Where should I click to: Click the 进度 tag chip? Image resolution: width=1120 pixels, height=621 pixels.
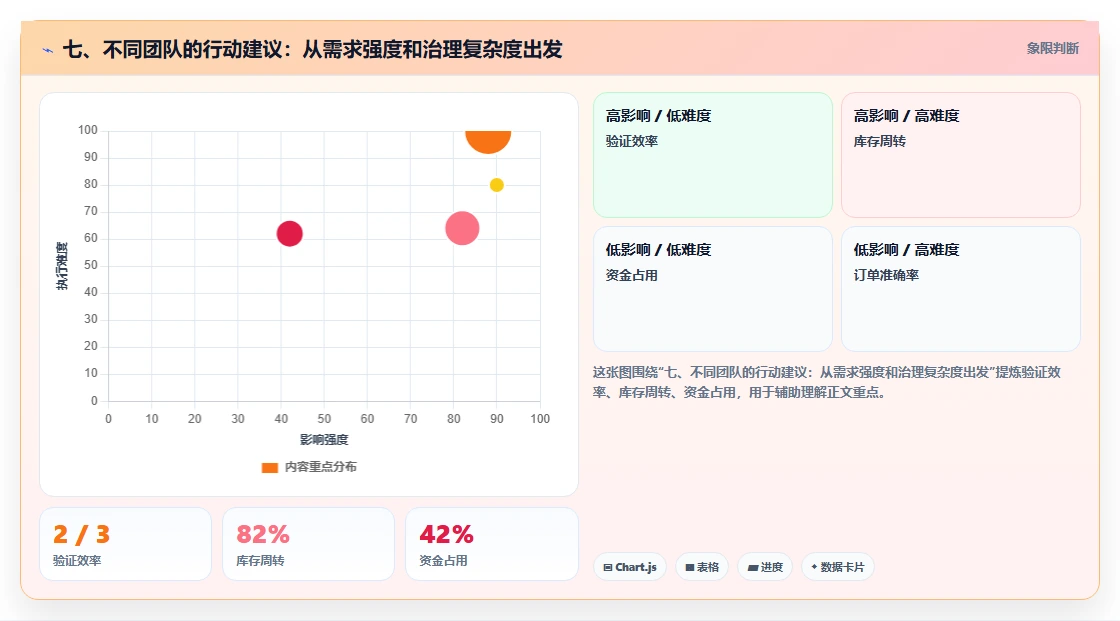click(765, 567)
